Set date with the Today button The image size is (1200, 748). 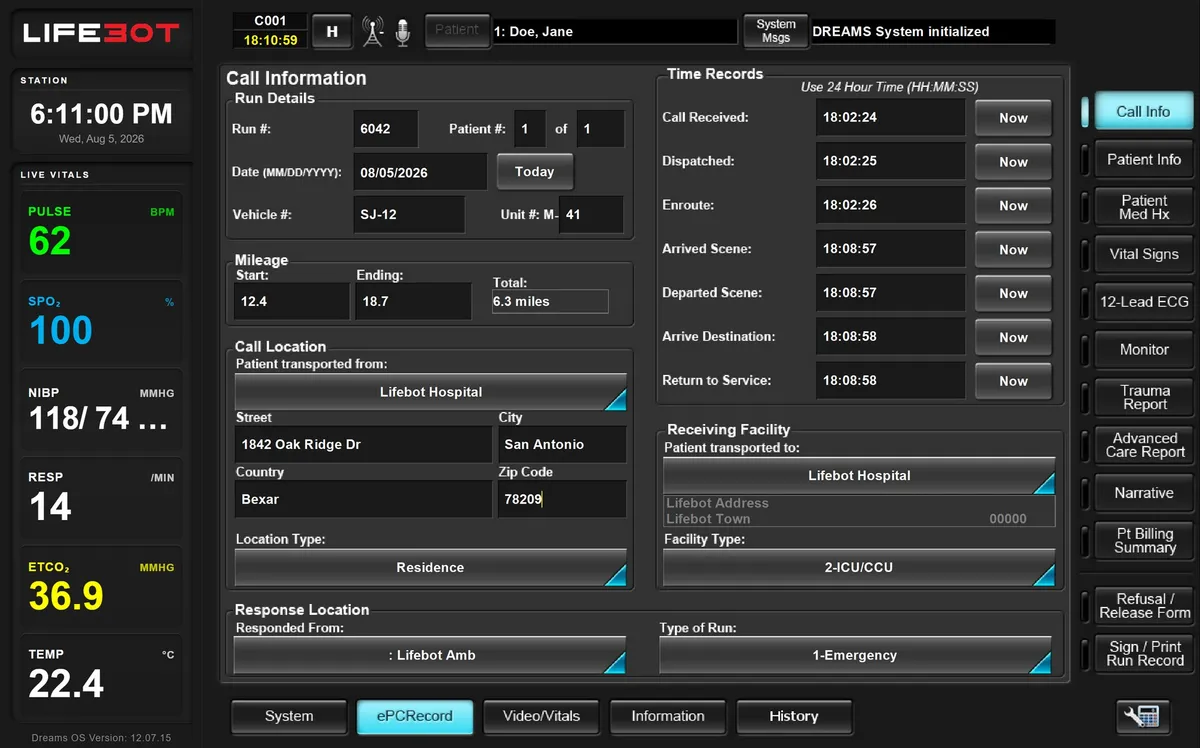click(535, 172)
